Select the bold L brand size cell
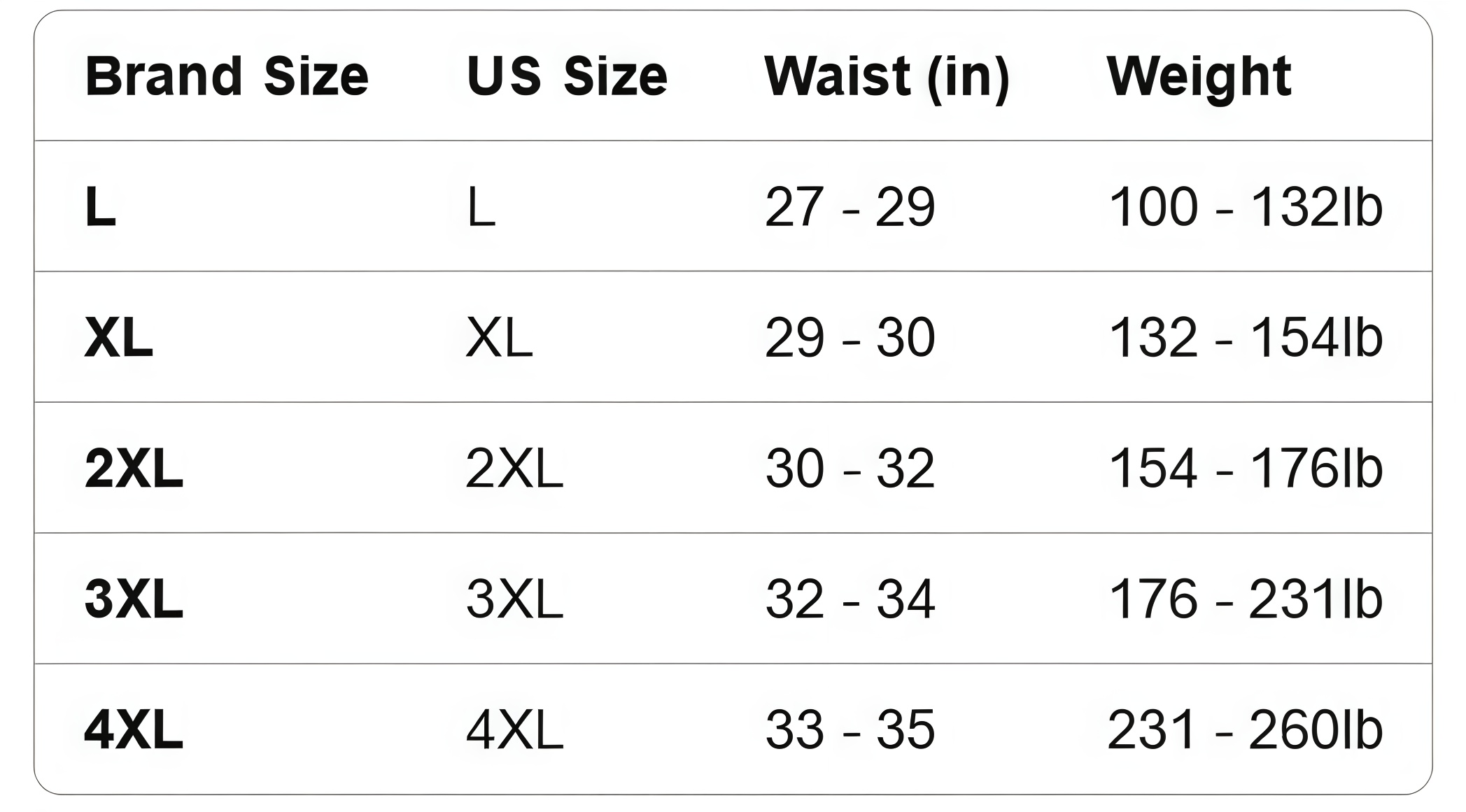 (100, 207)
